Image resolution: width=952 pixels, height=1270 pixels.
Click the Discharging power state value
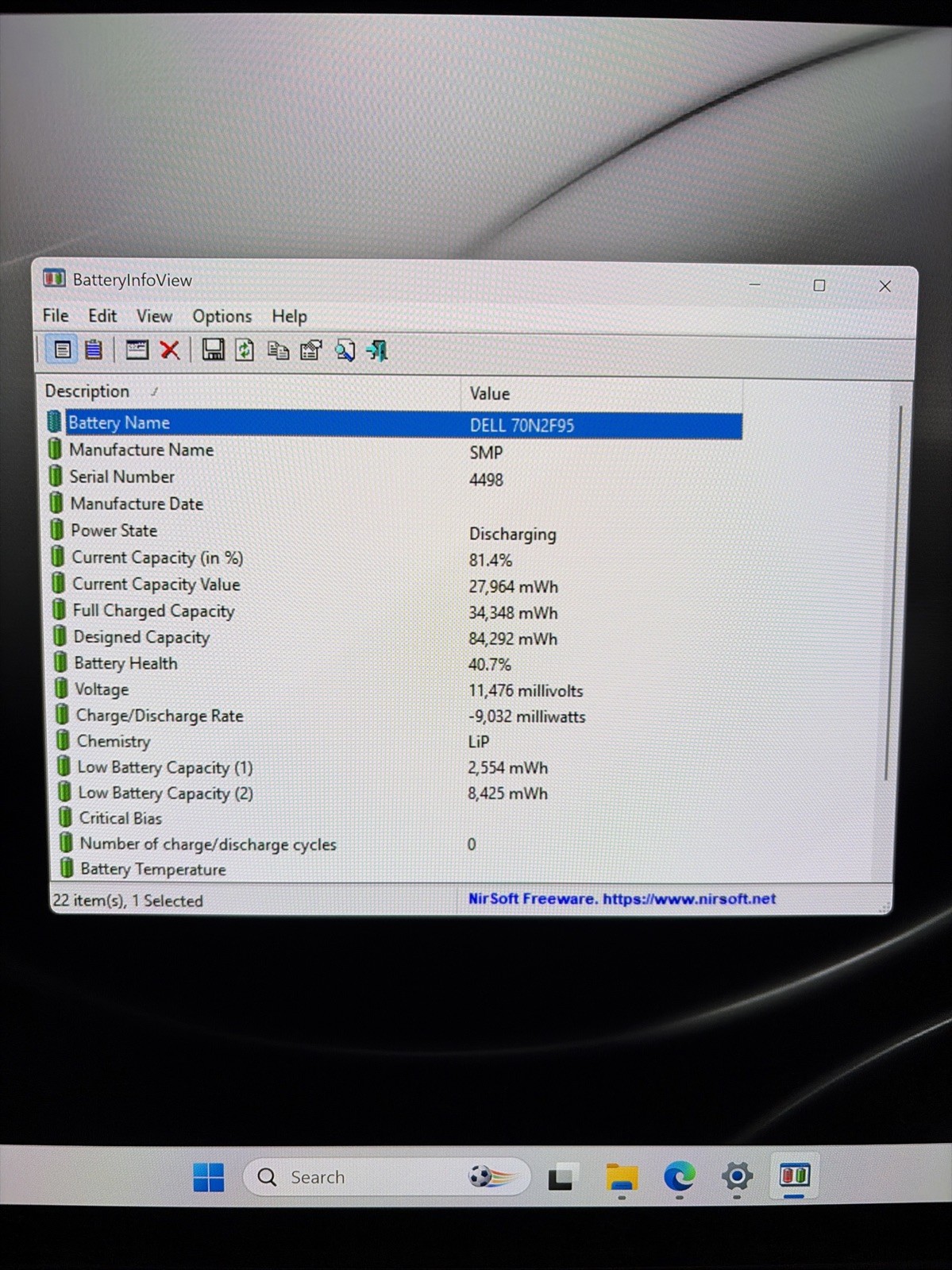pyautogui.click(x=512, y=534)
